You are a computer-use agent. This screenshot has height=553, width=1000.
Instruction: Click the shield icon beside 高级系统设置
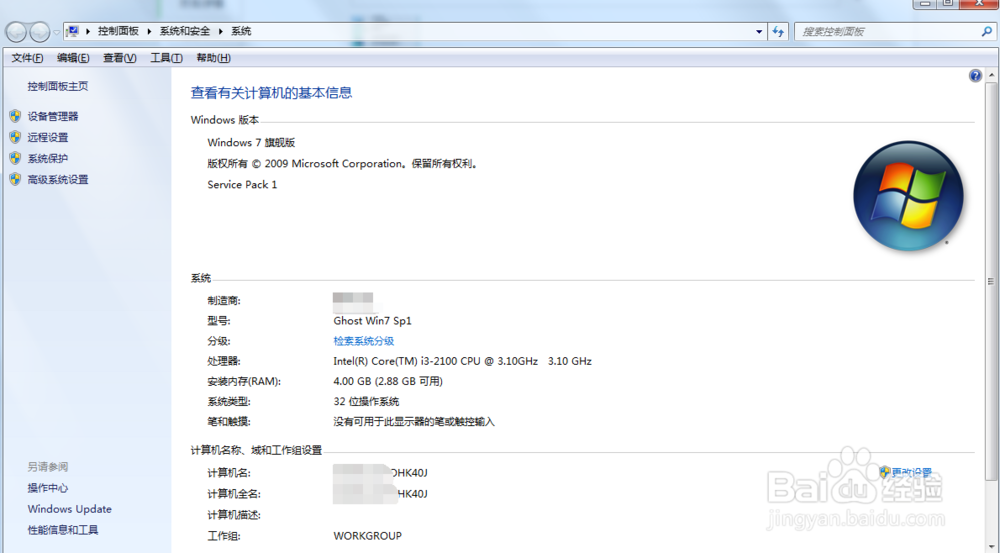tap(15, 179)
